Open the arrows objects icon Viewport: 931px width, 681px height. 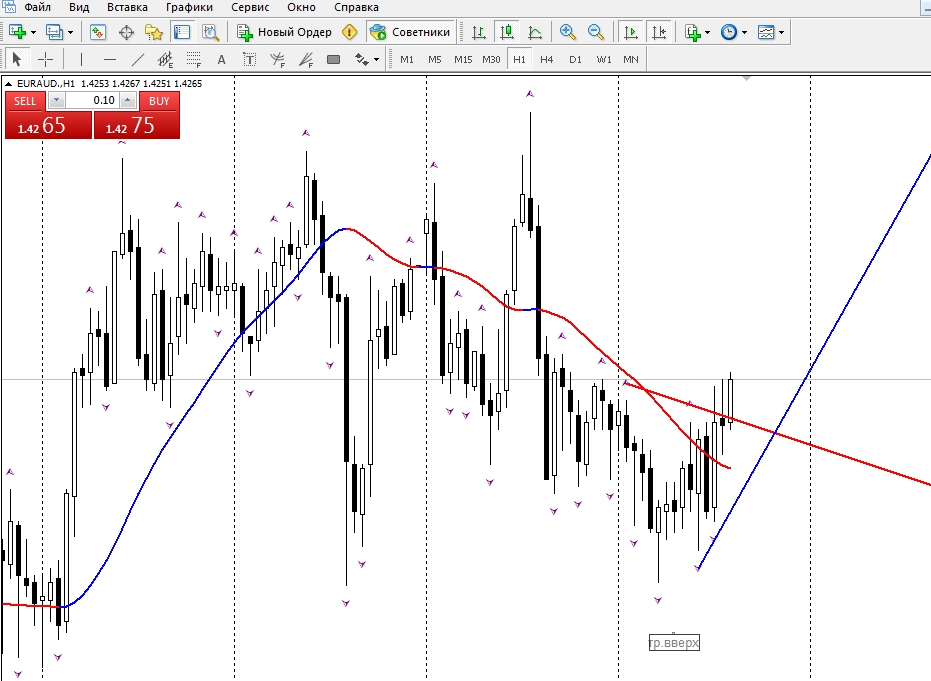361,59
